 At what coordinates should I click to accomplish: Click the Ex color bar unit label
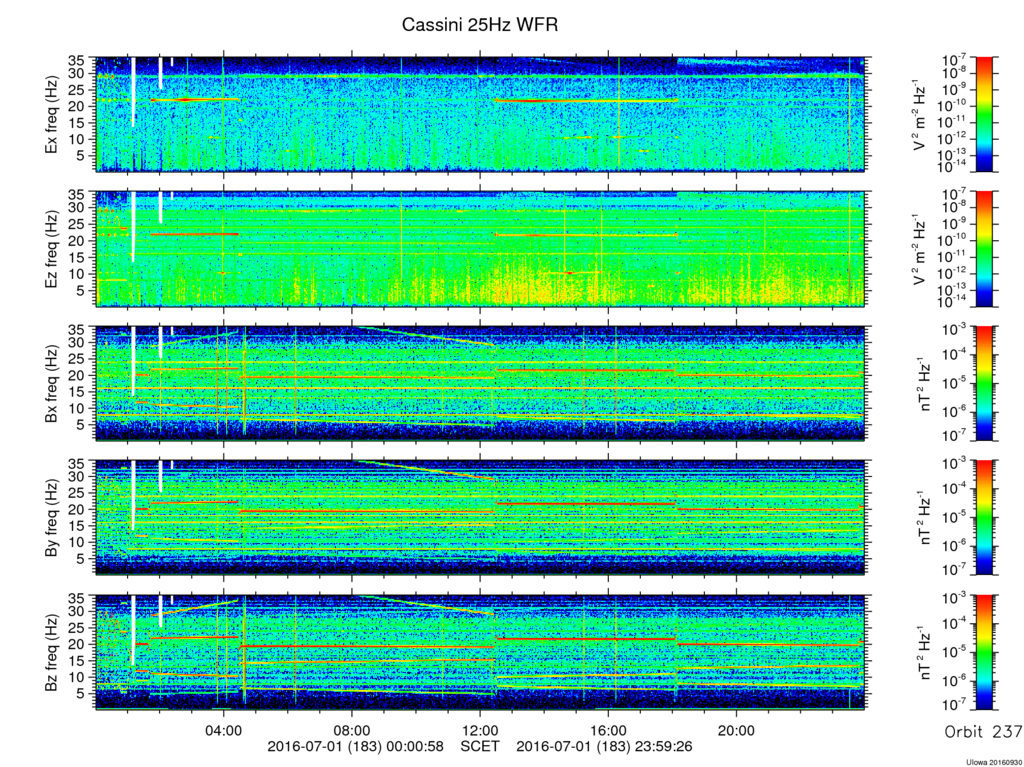click(x=921, y=116)
